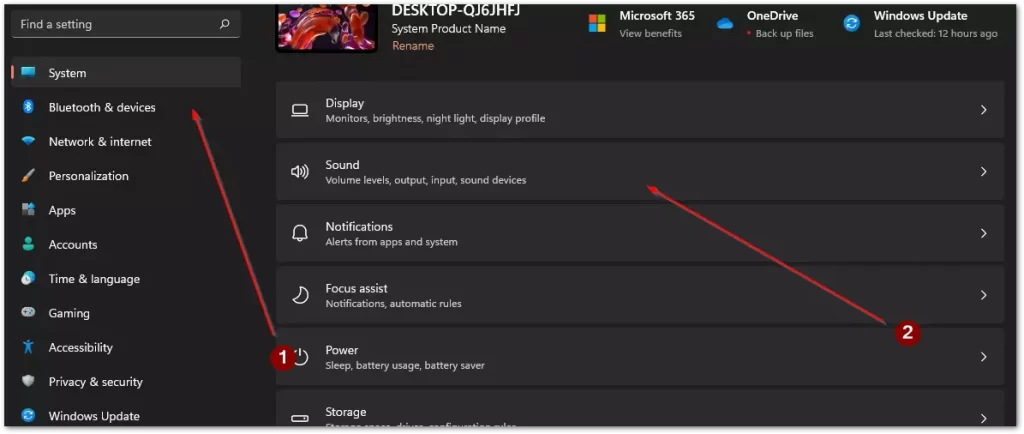Screen dimensions: 1024x434
Task: Open Windows Update Last checked status
Action: (936, 33)
